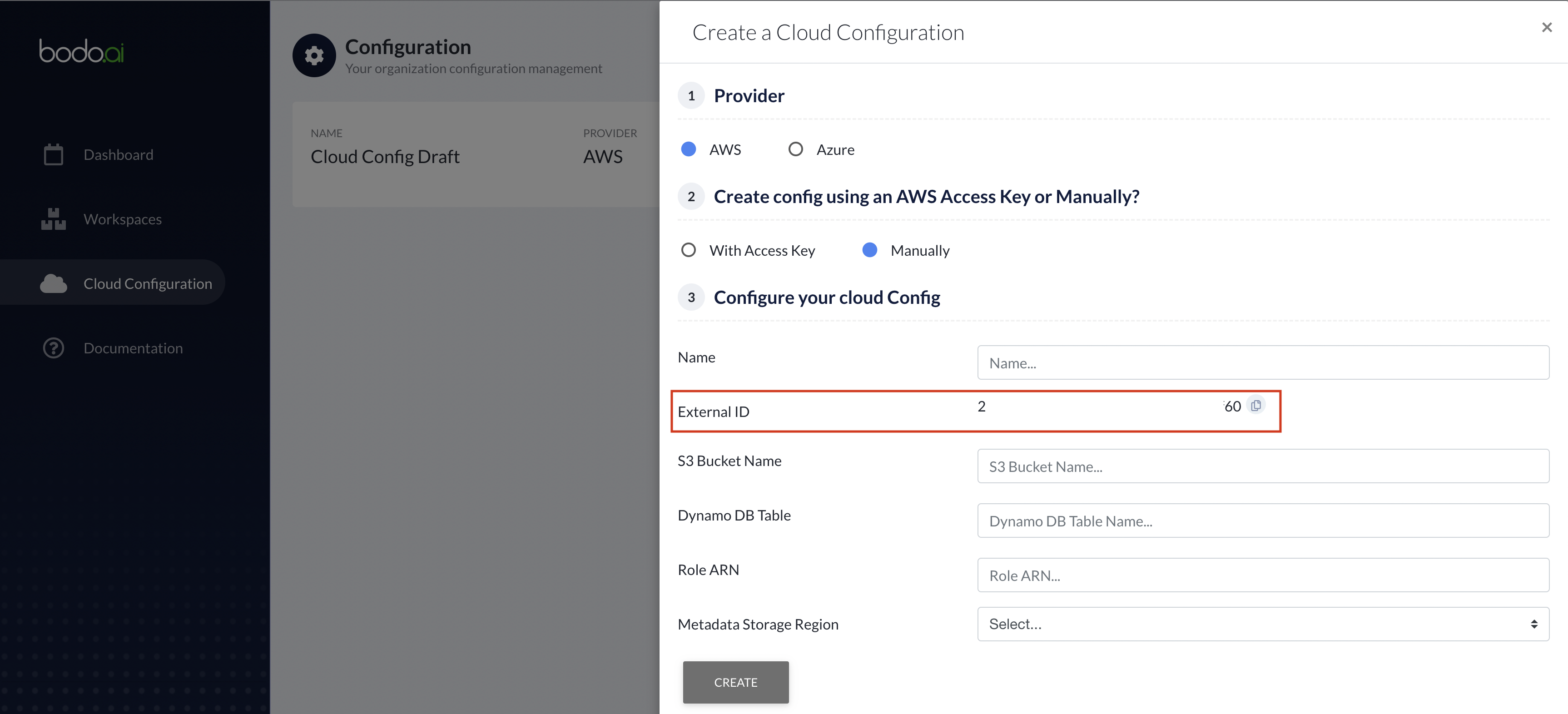This screenshot has height=714, width=1568.
Task: Select the AWS provider radio button
Action: (689, 149)
